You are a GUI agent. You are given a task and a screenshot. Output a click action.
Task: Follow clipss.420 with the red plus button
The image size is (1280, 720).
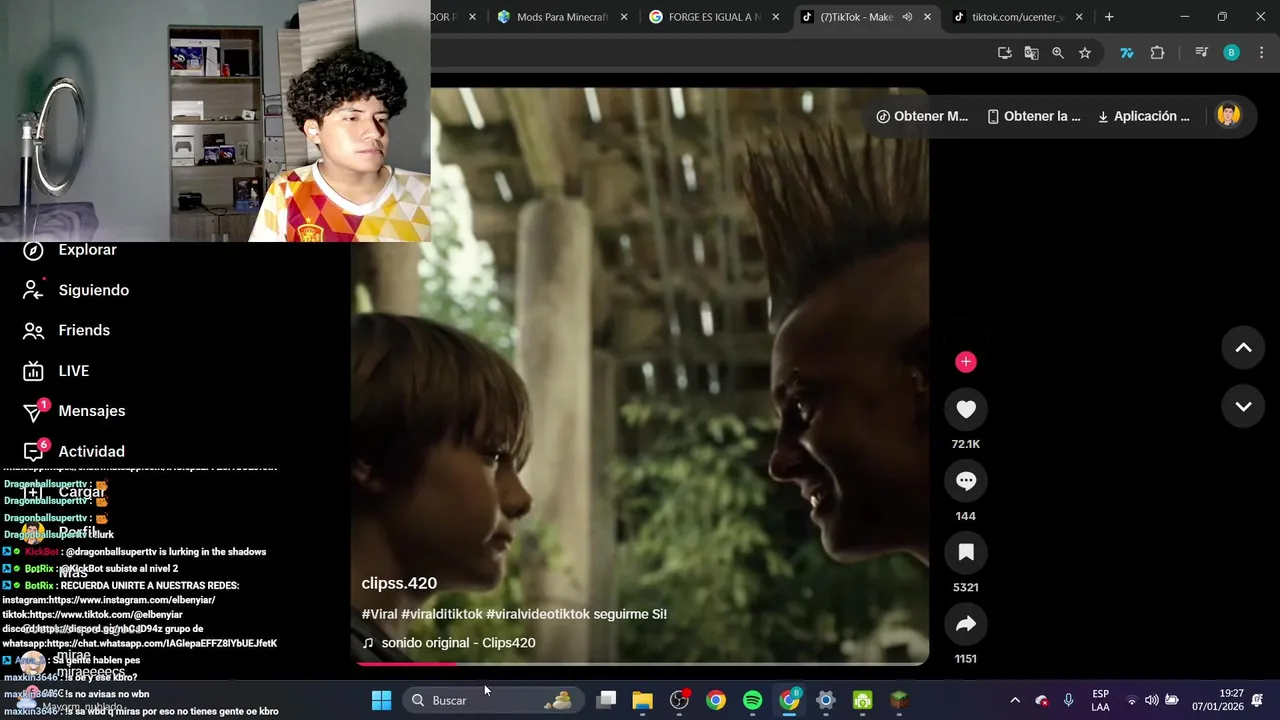tap(966, 362)
